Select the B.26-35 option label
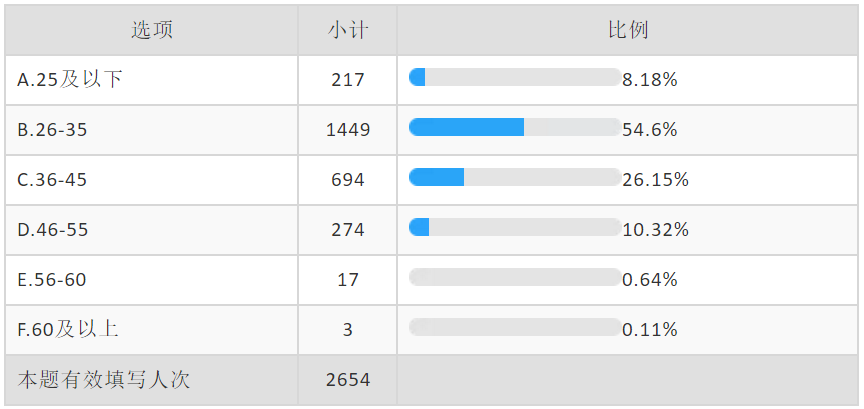Image resolution: width=864 pixels, height=409 pixels. click(52, 130)
